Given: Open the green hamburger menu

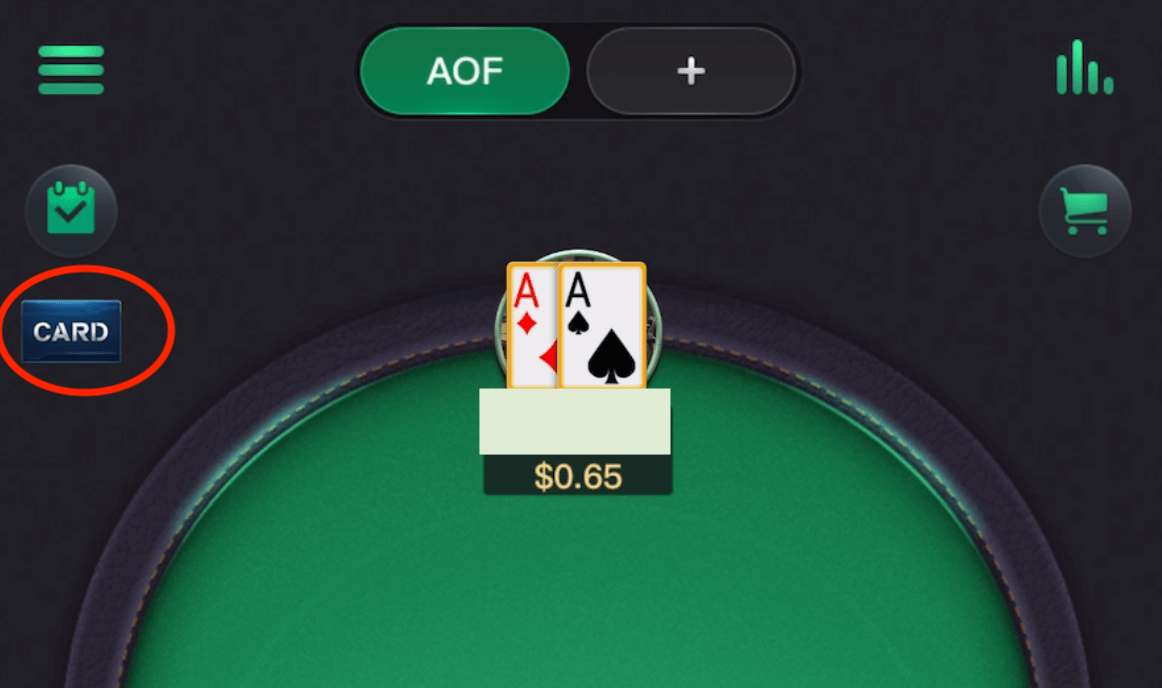Looking at the screenshot, I should coord(71,70).
